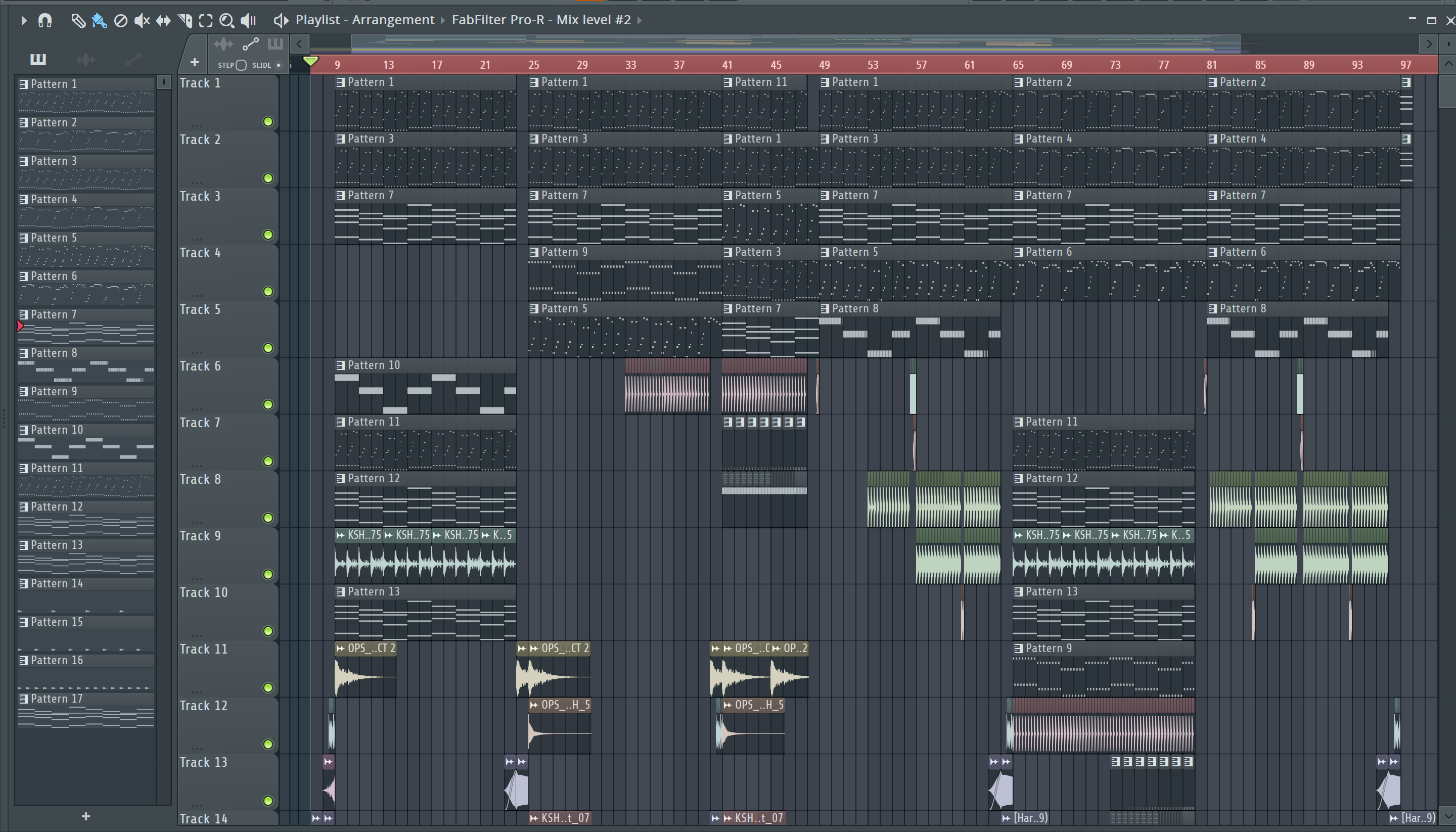The image size is (1456, 832).
Task: Select the Playback scrub tool
Action: (x=248, y=21)
